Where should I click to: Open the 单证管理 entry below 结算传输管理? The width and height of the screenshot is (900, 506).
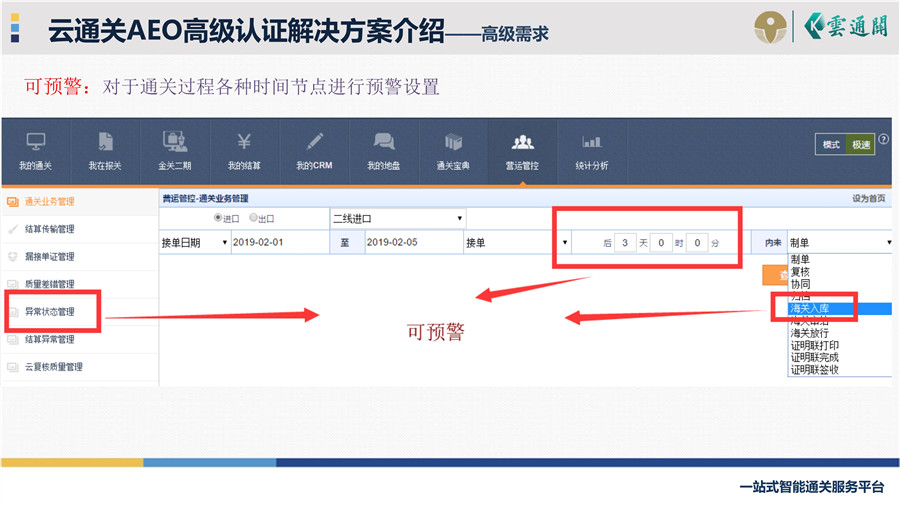[x=49, y=256]
